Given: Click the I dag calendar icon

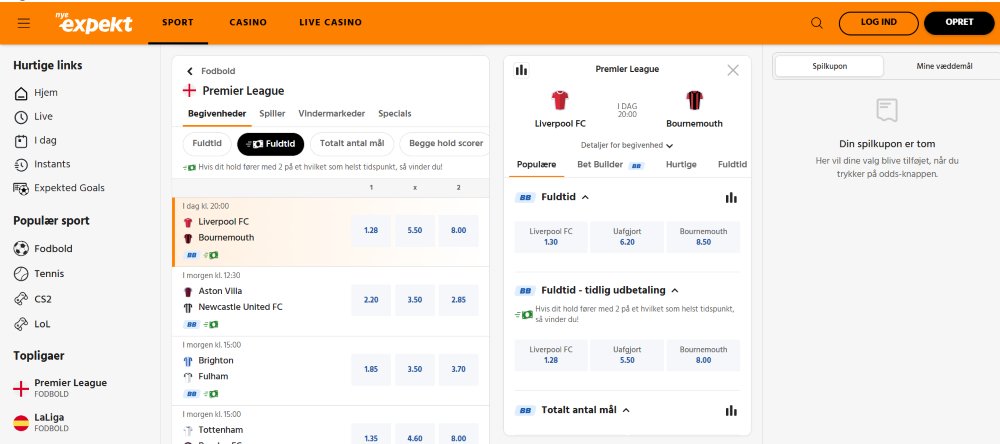Looking at the screenshot, I should tap(21, 141).
